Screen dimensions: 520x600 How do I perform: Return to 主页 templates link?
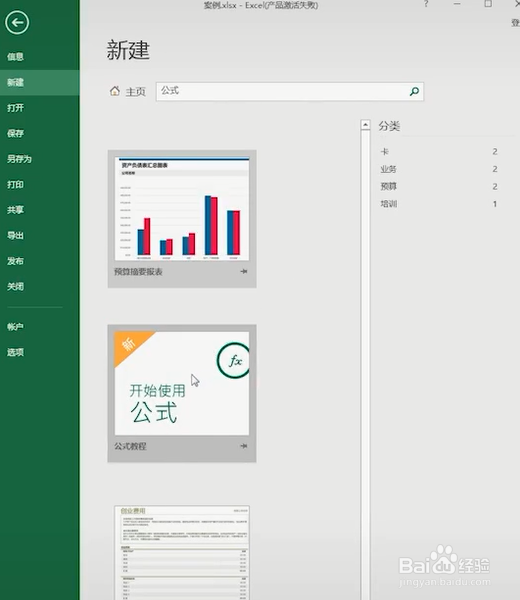pos(135,92)
